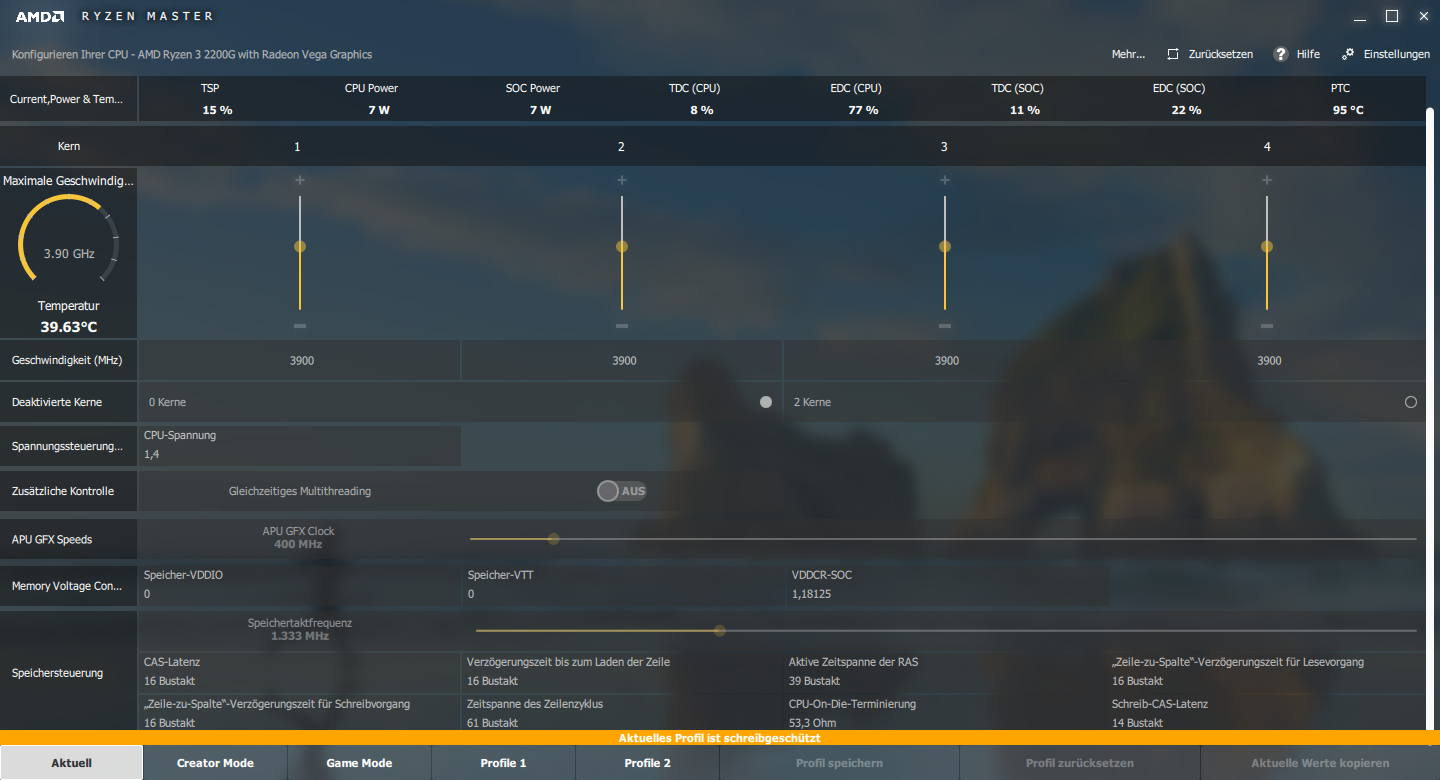The image size is (1440, 780).
Task: Click Aktuelle Werte kopieren button
Action: point(1320,763)
